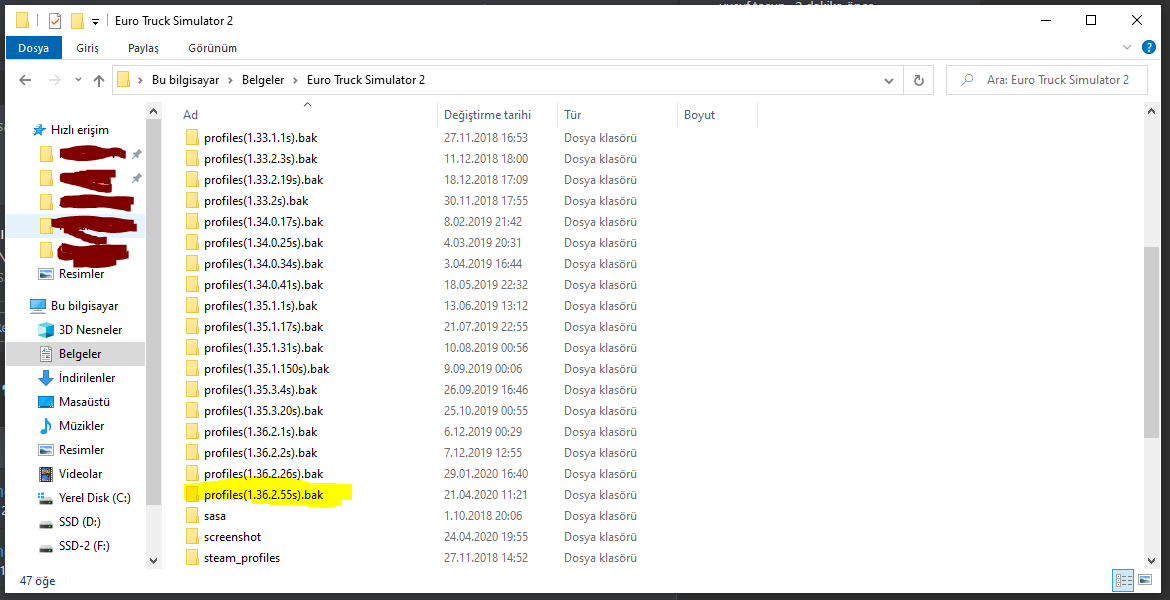
Task: Select Belgeler in the navigation pane
Action: click(x=80, y=354)
